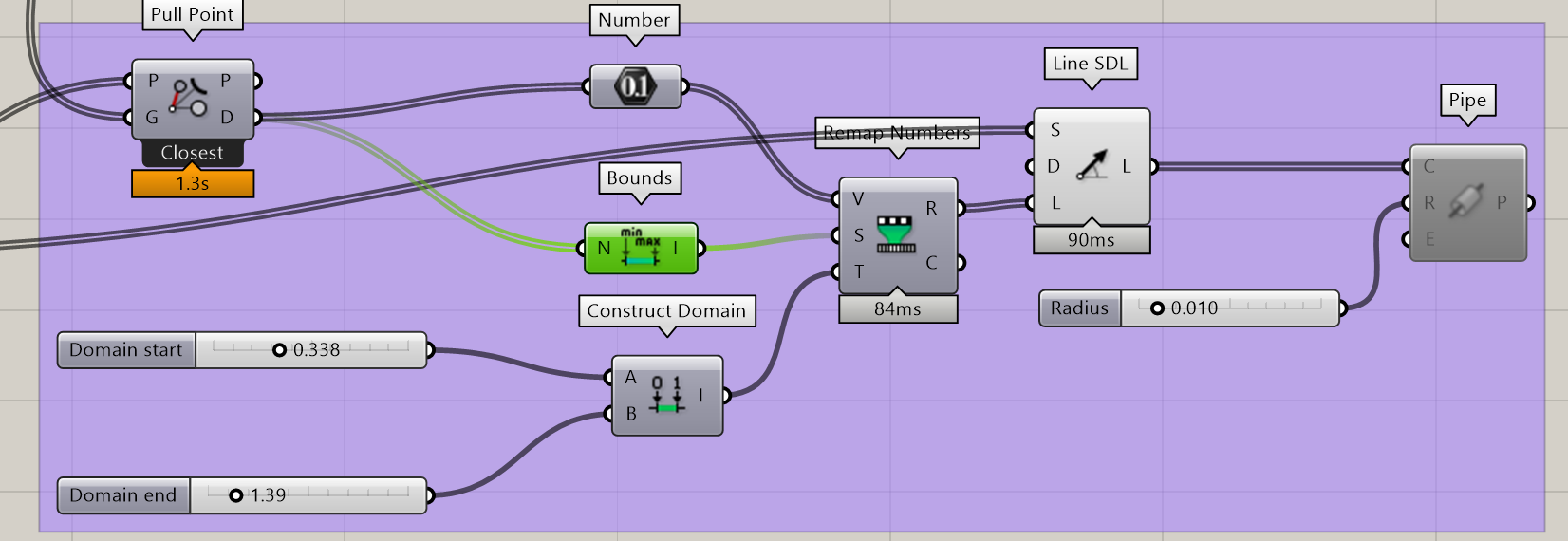Click the Domain start slider name label

click(x=125, y=350)
